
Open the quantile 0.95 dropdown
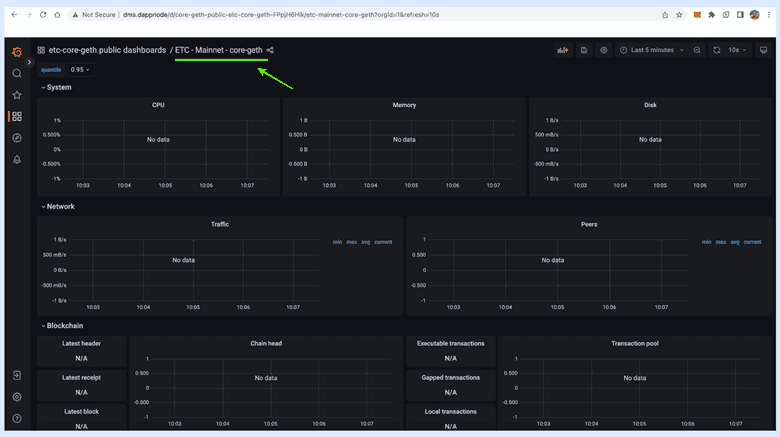pos(80,70)
